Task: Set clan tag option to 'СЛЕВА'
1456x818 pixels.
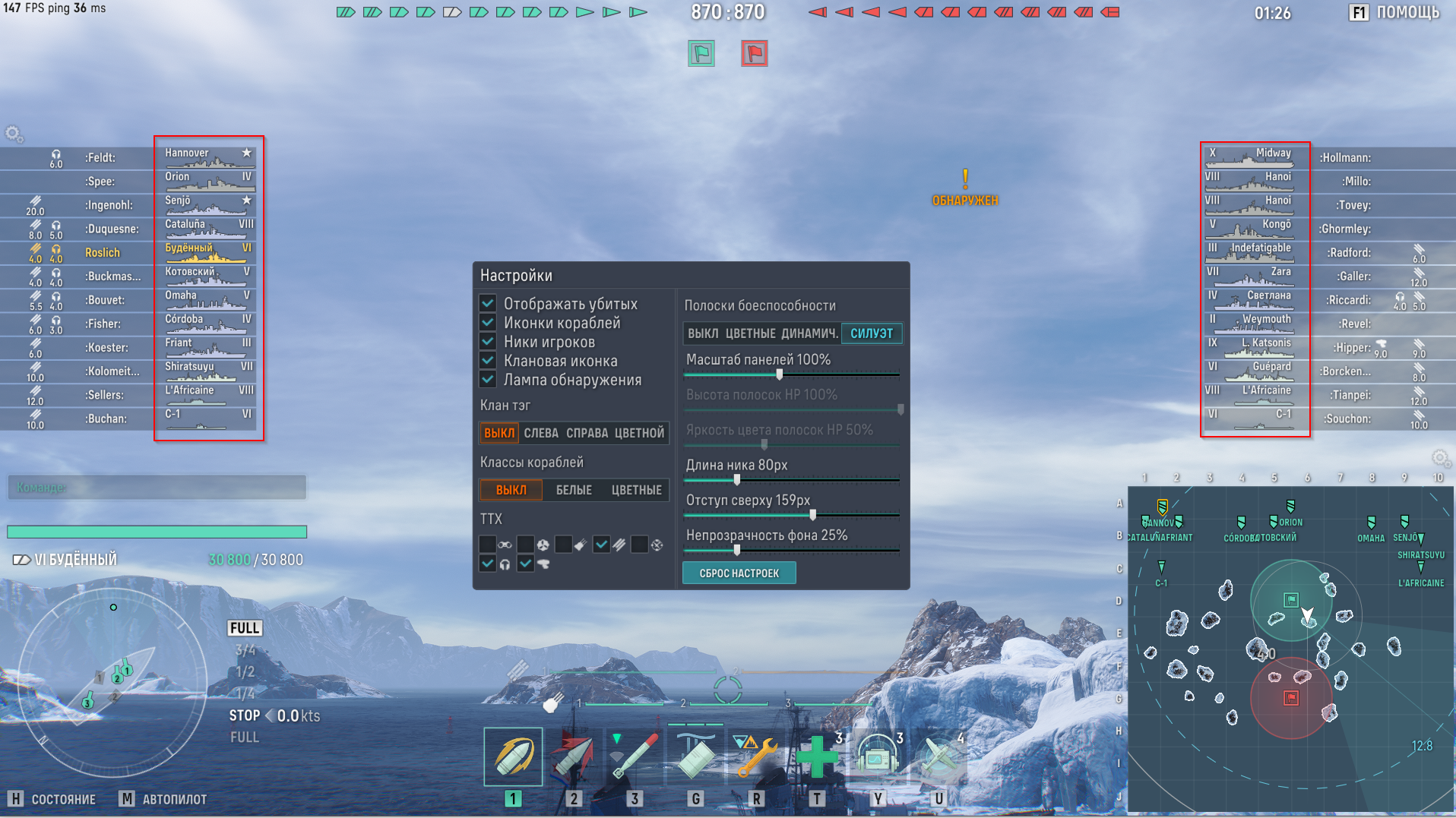Action: pos(540,433)
